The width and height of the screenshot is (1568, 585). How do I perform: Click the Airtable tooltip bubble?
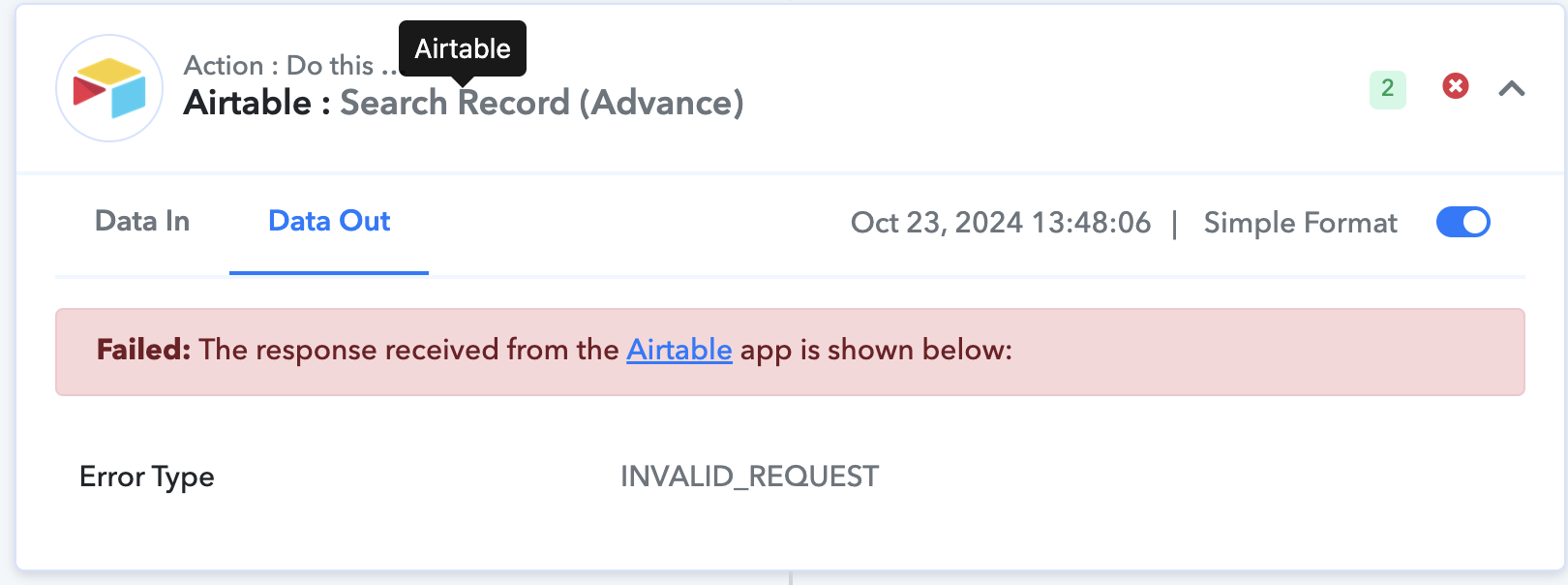[x=463, y=48]
